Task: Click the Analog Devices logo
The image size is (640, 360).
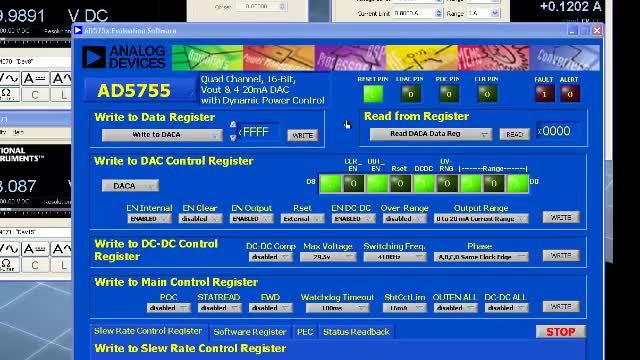Action: click(x=124, y=57)
